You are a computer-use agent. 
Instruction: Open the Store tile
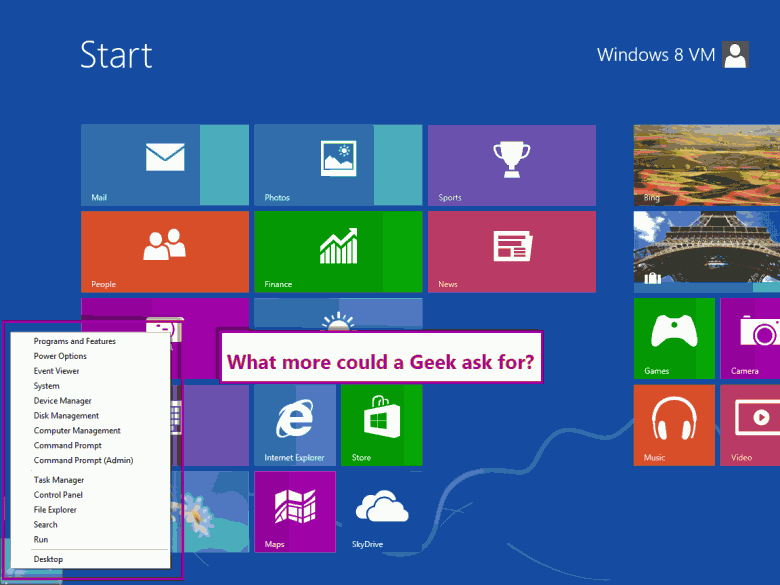[x=382, y=425]
